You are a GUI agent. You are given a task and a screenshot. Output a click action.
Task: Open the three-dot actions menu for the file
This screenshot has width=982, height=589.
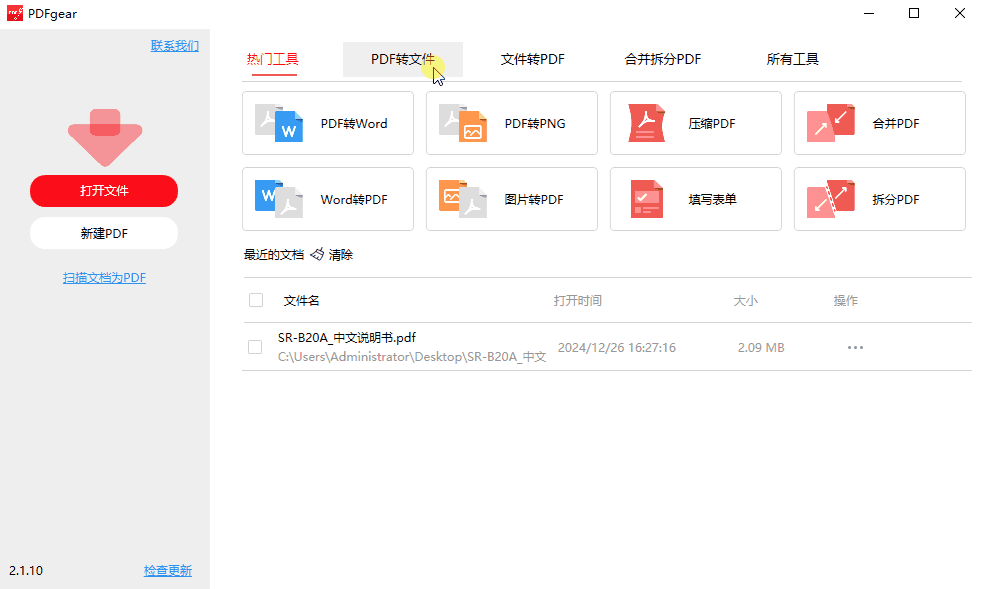(x=855, y=348)
